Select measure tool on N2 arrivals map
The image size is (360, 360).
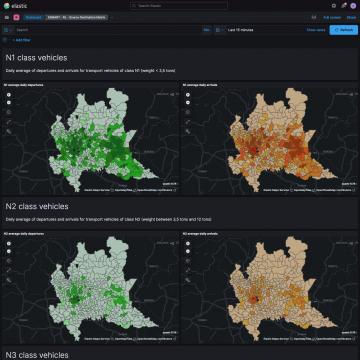(x=188, y=270)
